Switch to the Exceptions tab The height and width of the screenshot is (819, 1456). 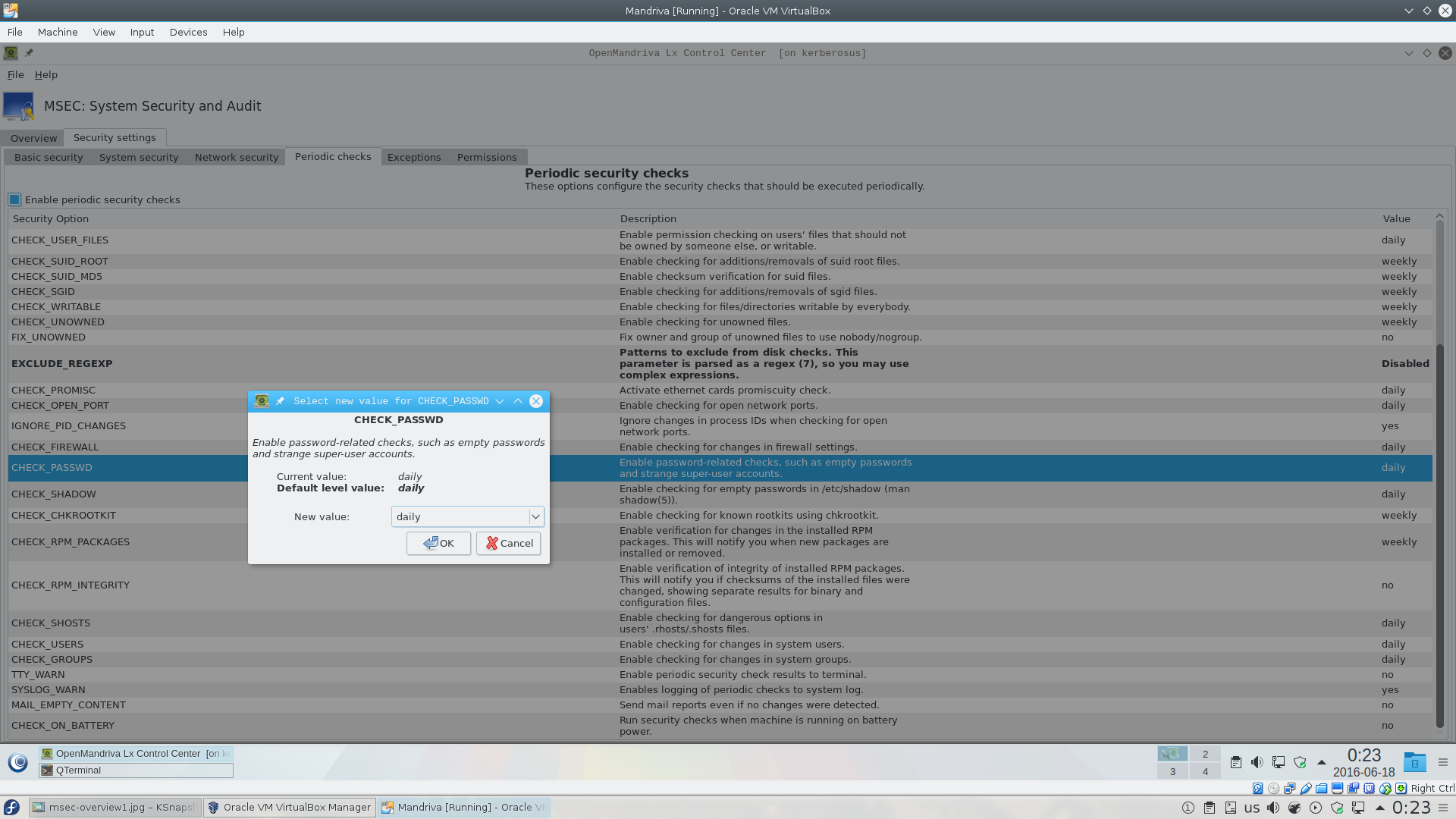[x=414, y=157]
